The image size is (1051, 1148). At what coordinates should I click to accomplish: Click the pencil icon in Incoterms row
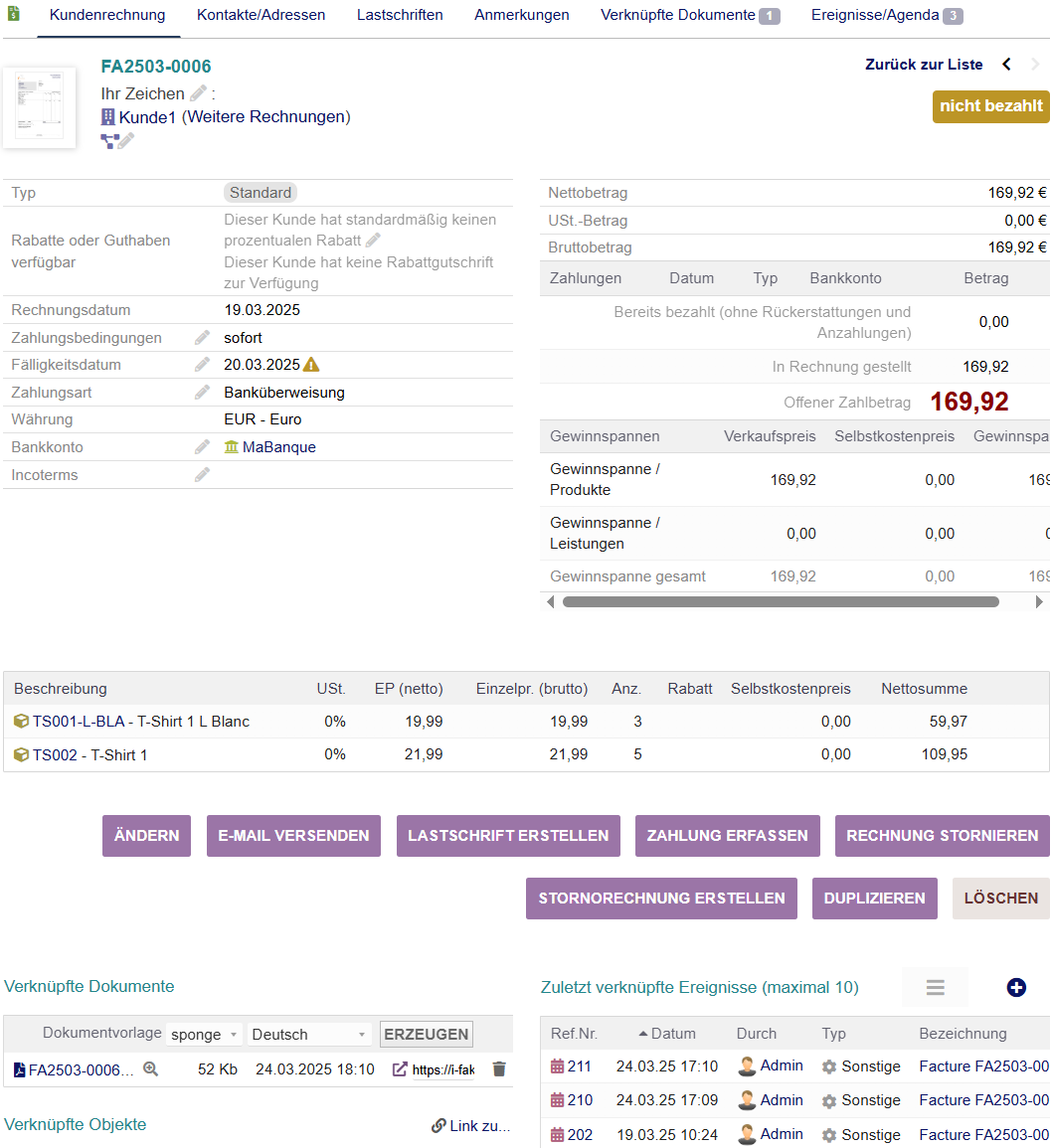[202, 475]
